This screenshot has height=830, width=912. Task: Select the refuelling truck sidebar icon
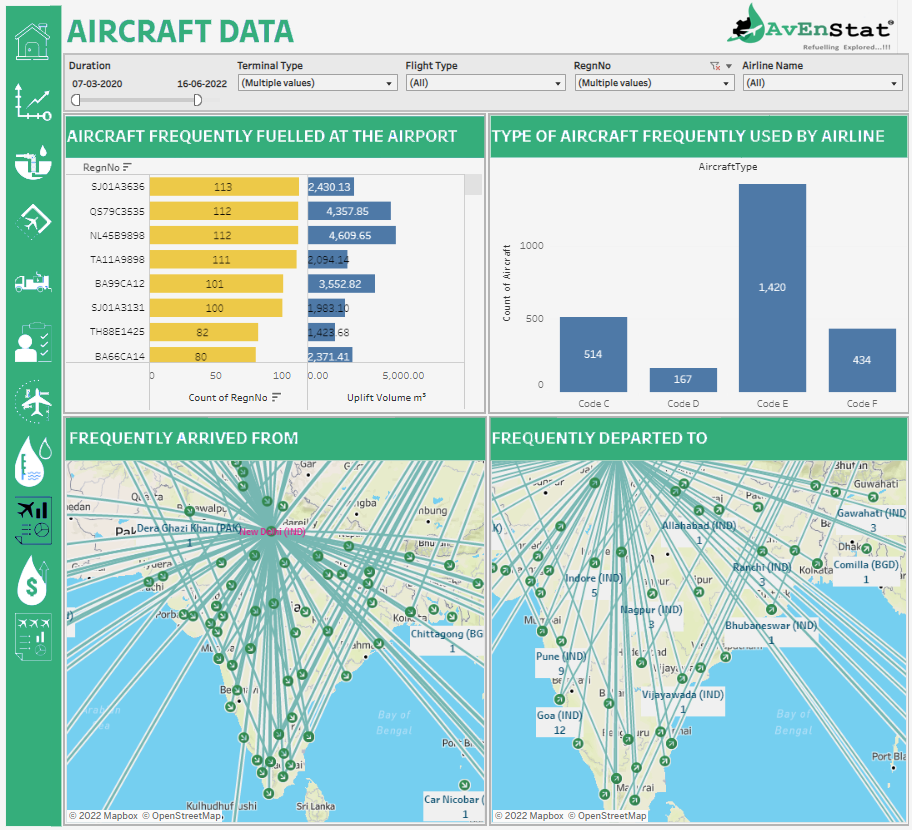tap(32, 282)
